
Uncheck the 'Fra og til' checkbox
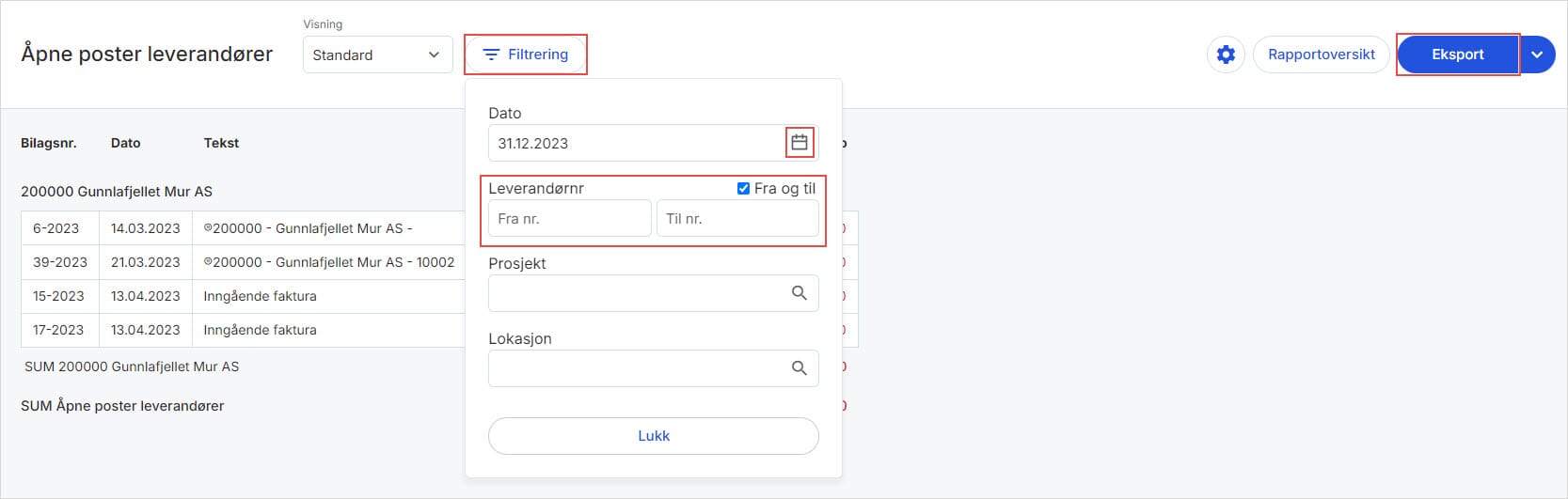pos(743,188)
